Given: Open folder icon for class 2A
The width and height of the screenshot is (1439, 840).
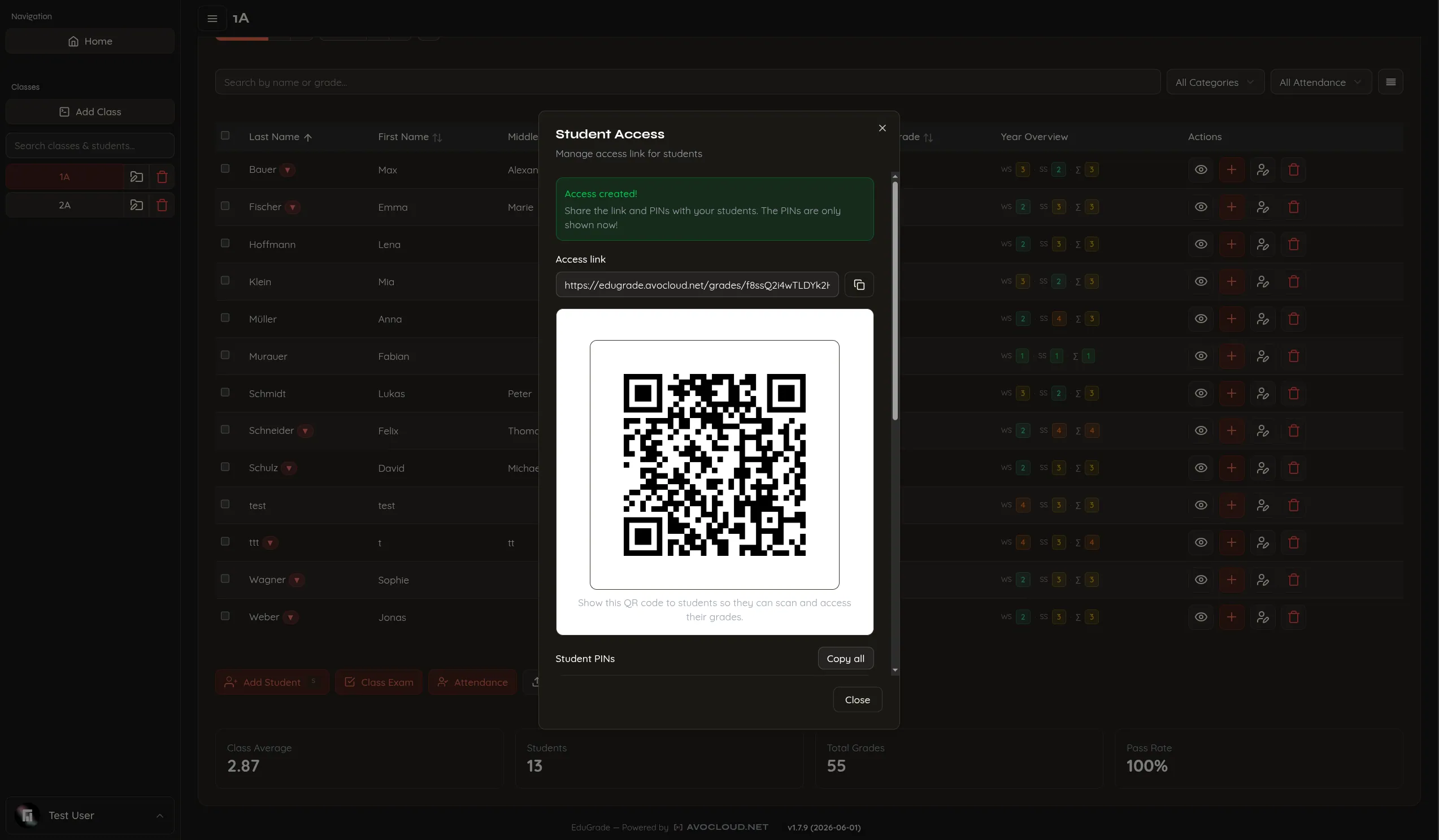Looking at the screenshot, I should [137, 205].
